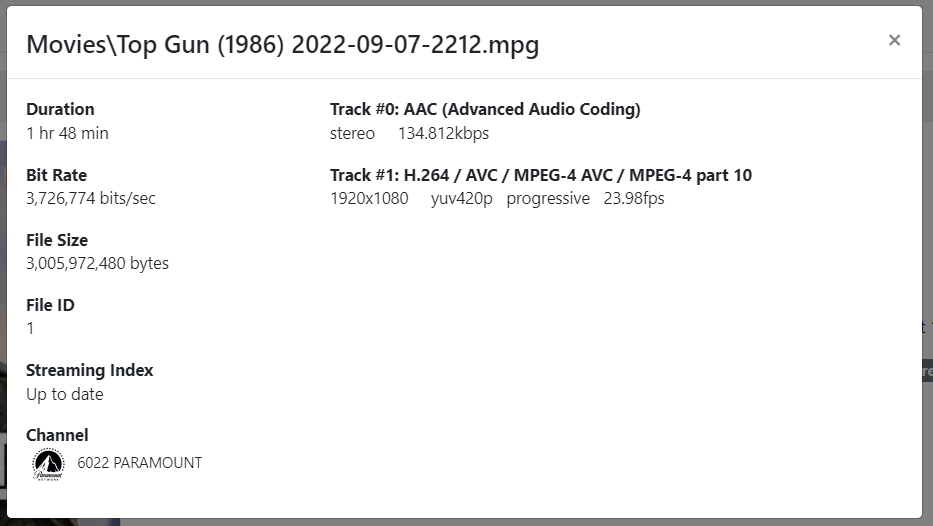933x526 pixels.
Task: Select the 3,726,774 bits/sec value
Action: (x=91, y=198)
